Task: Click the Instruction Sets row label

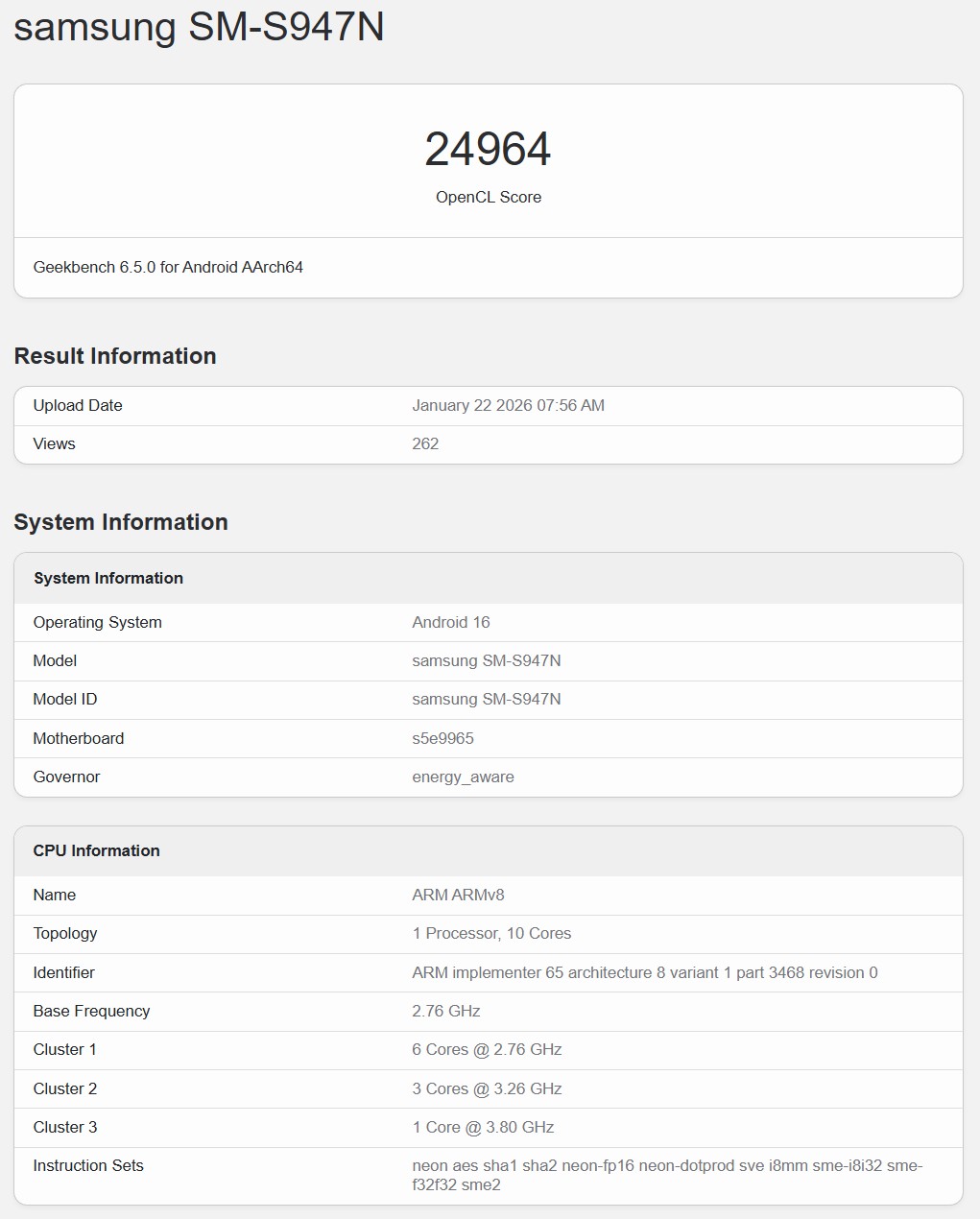Action: 88,1165
